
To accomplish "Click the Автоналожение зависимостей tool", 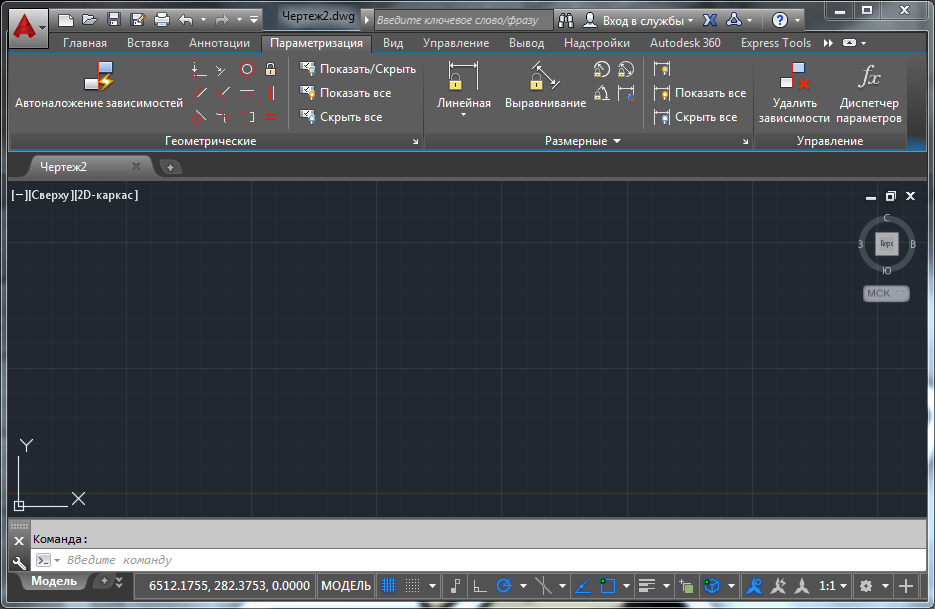I will 99,85.
